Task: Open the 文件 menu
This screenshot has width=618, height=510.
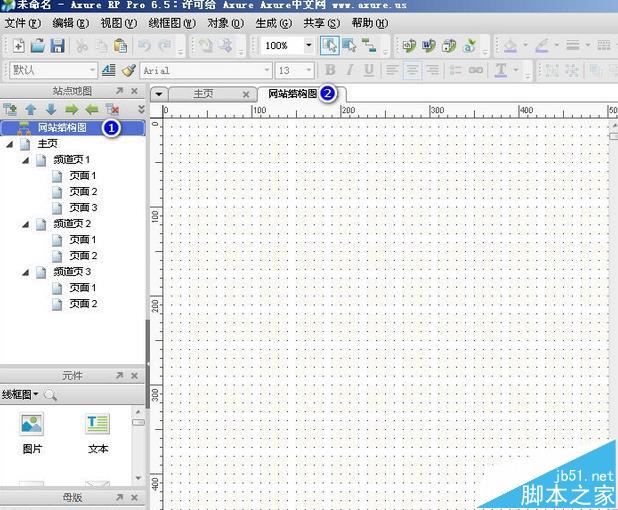Action: pyautogui.click(x=23, y=23)
